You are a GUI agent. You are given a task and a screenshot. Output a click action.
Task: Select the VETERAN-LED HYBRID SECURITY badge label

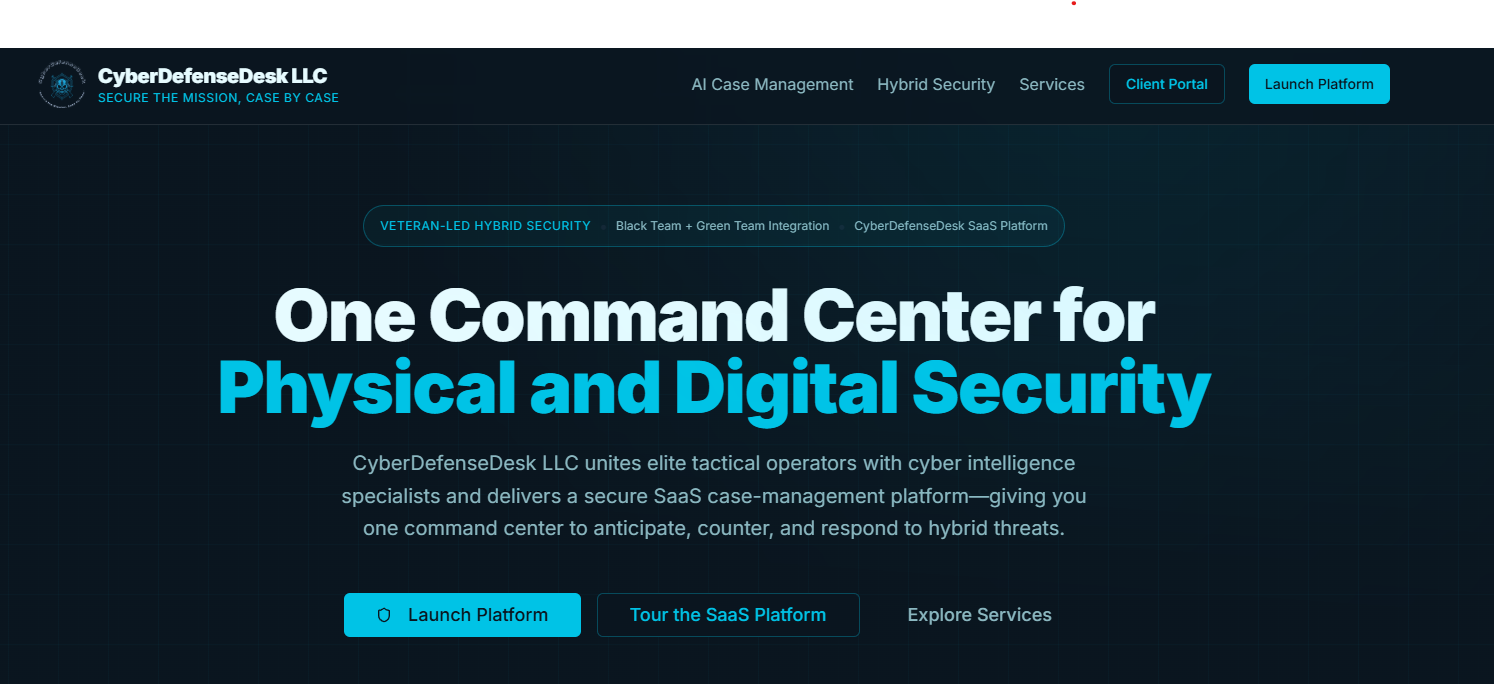coord(485,226)
